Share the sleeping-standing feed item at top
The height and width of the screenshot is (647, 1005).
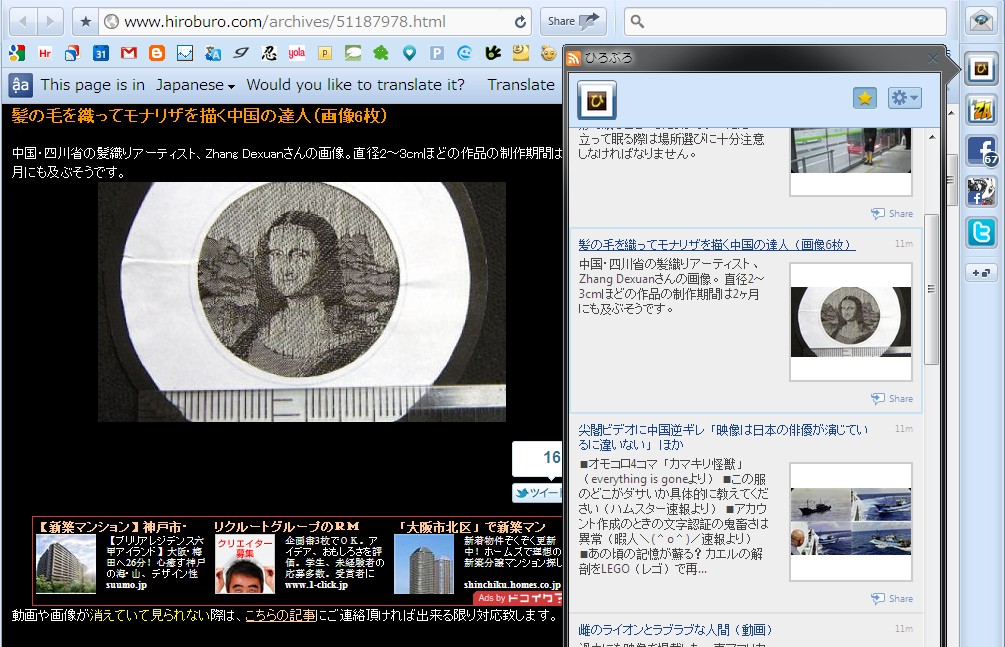click(892, 214)
